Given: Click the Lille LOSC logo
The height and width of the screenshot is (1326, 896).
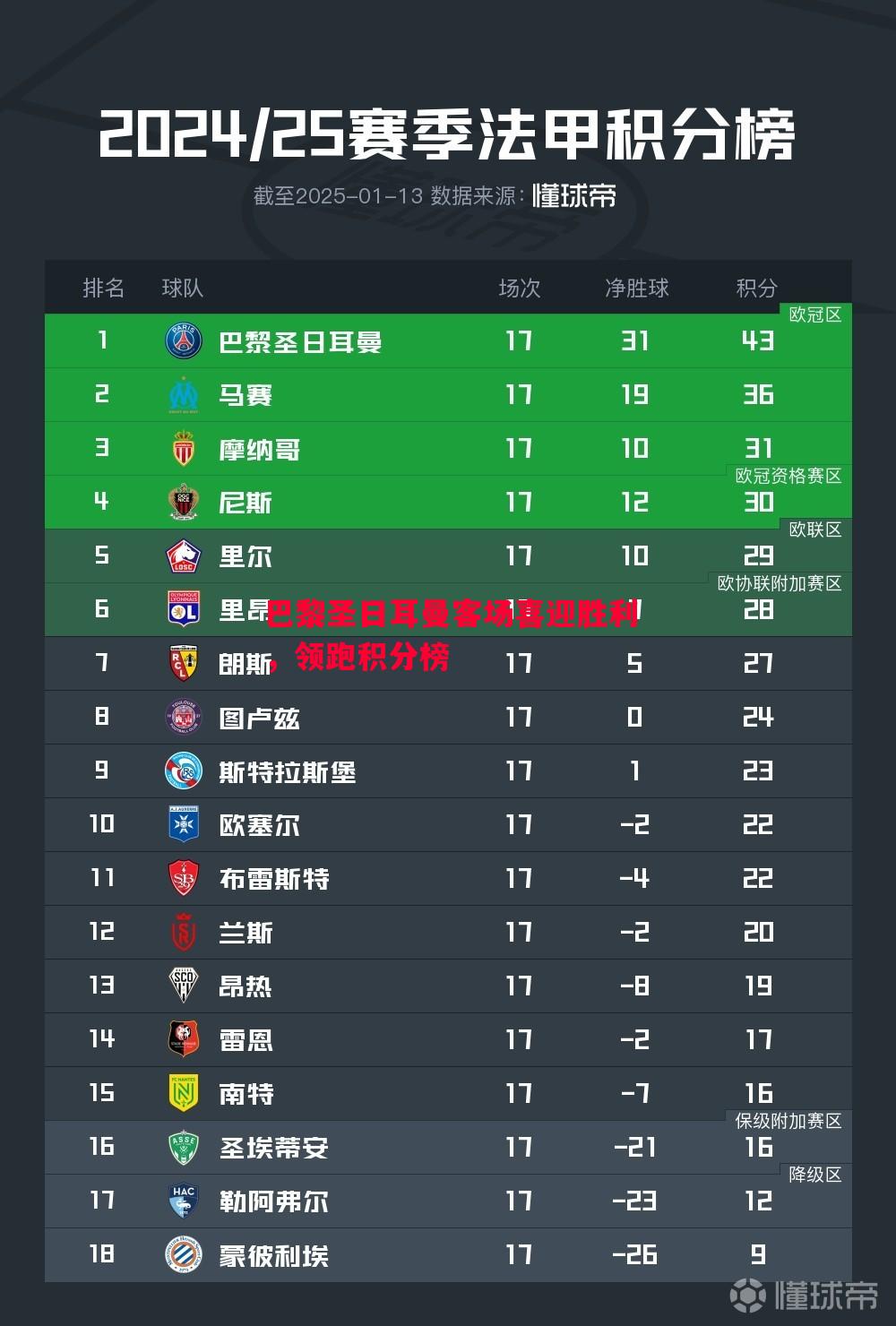Looking at the screenshot, I should click(x=184, y=556).
